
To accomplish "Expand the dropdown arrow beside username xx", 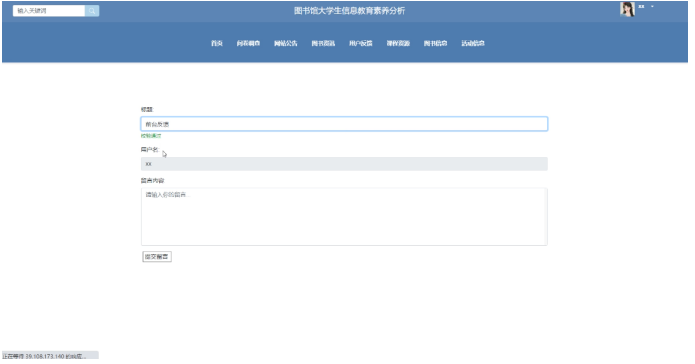I will tap(652, 7).
